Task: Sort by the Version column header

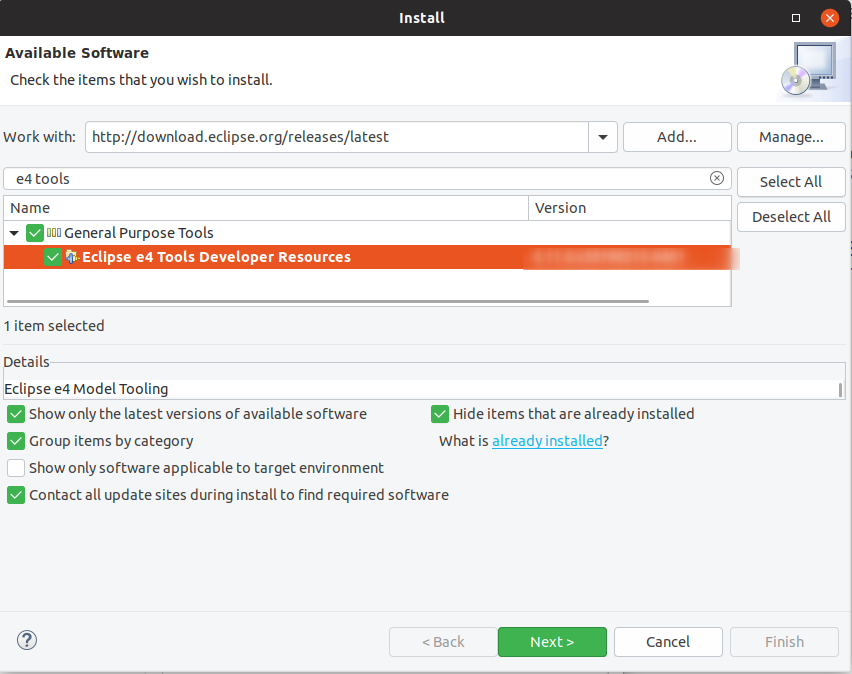Action: pos(629,208)
